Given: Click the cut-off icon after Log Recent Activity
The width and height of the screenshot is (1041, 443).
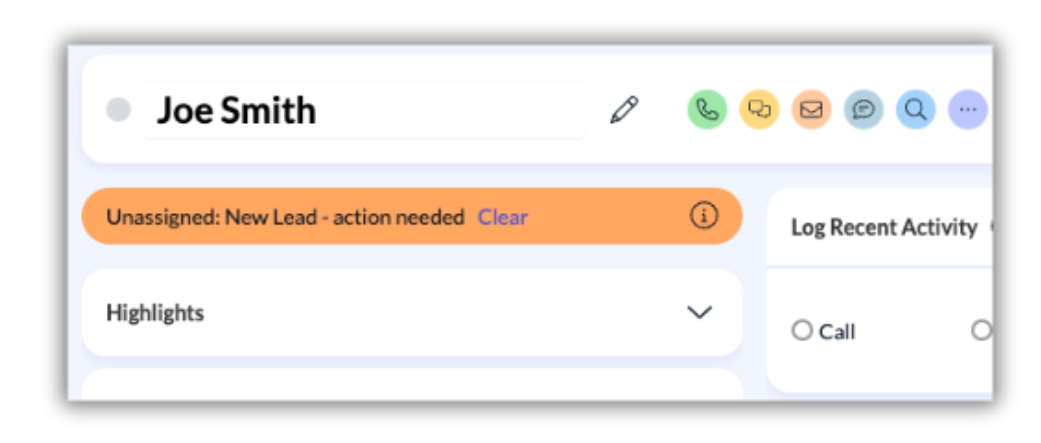Looking at the screenshot, I should click(991, 228).
